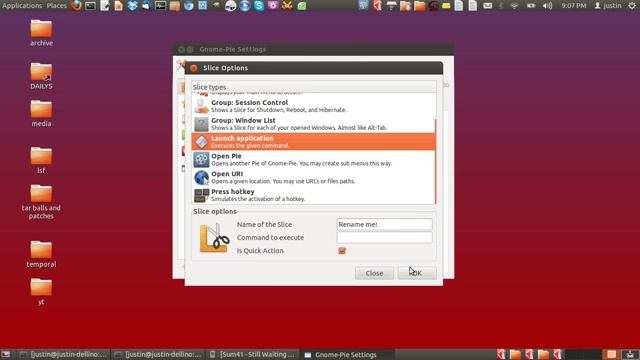This screenshot has height=360, width=640.
Task: Click the volume icon in the system tray
Action: pos(547,6)
